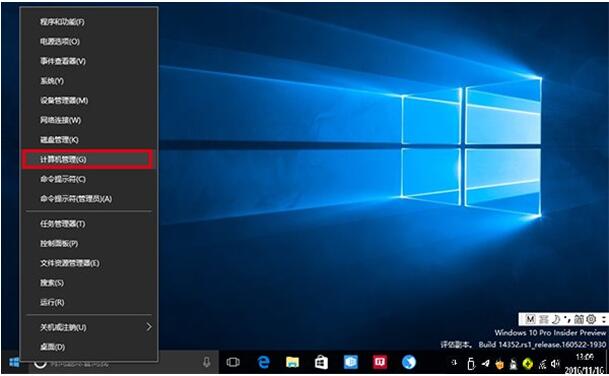Choose 运行(R) menu entry

[x=89, y=302]
